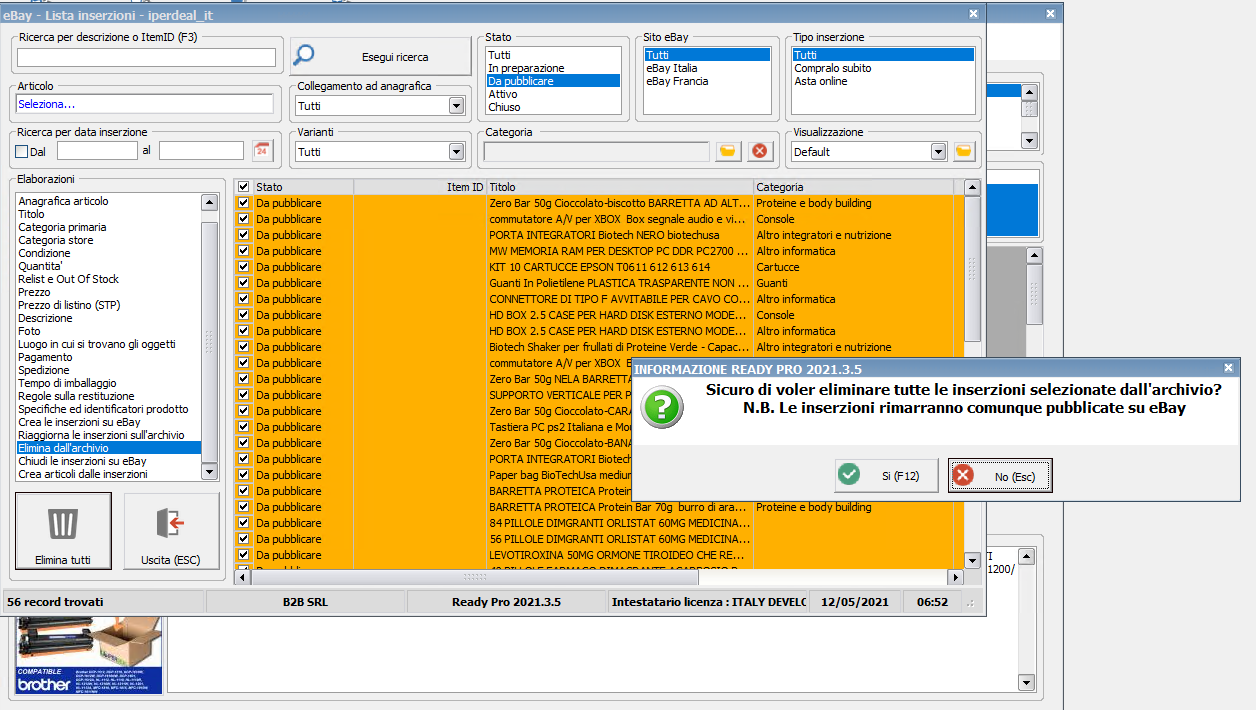The height and width of the screenshot is (711, 1256).
Task: Click the search description or ItemID field
Action: point(146,57)
